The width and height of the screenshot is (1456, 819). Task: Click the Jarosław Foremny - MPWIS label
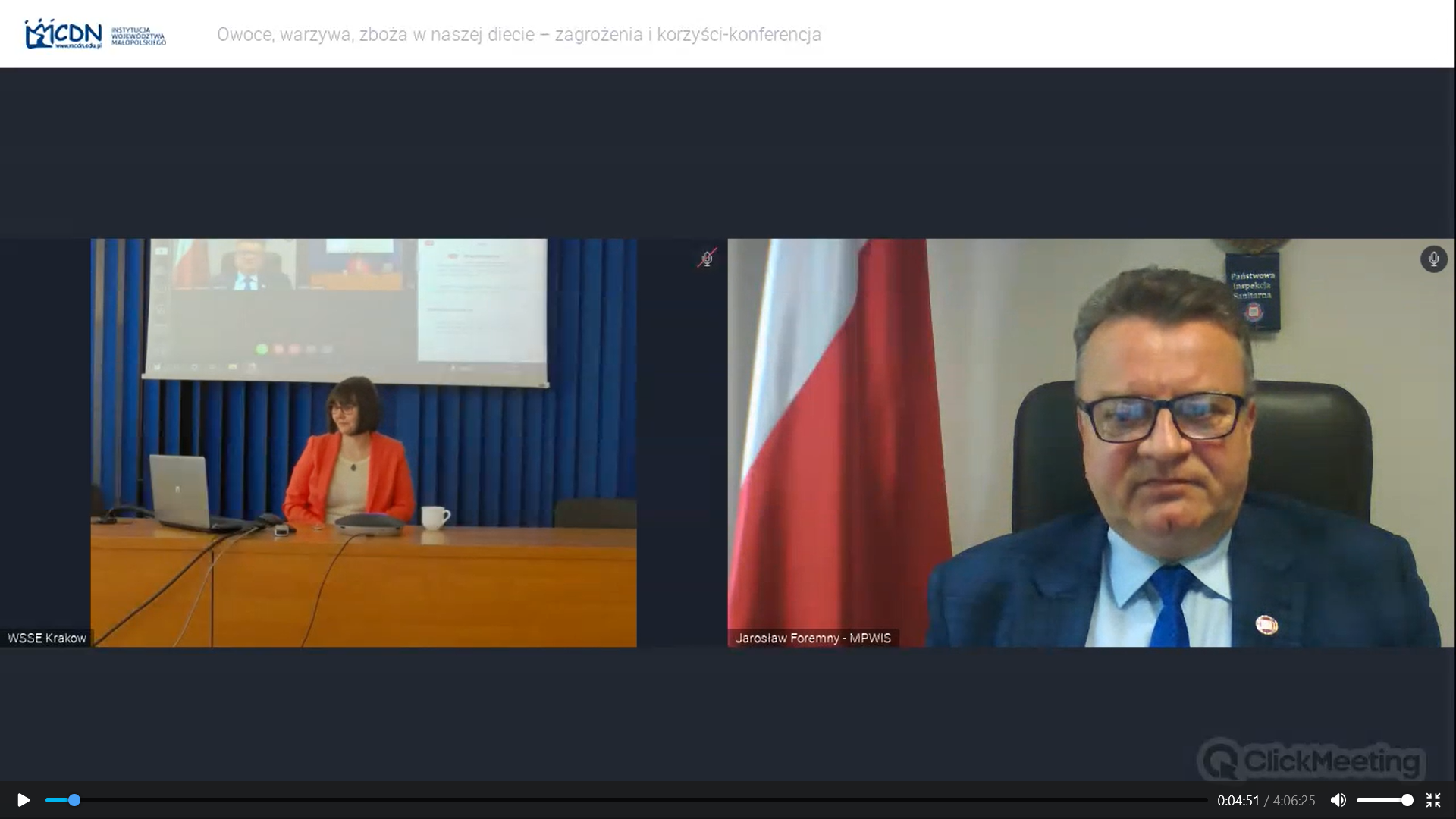coord(813,639)
